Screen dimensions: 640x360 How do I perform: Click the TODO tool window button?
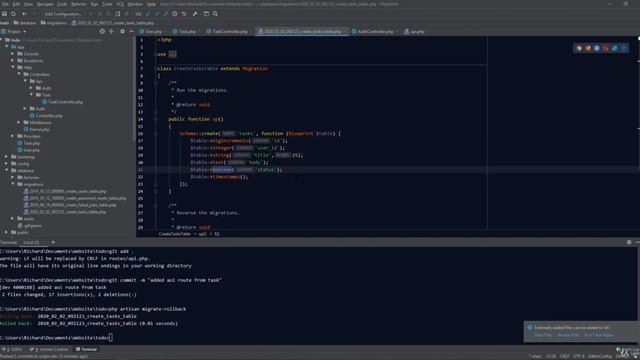click(12, 349)
